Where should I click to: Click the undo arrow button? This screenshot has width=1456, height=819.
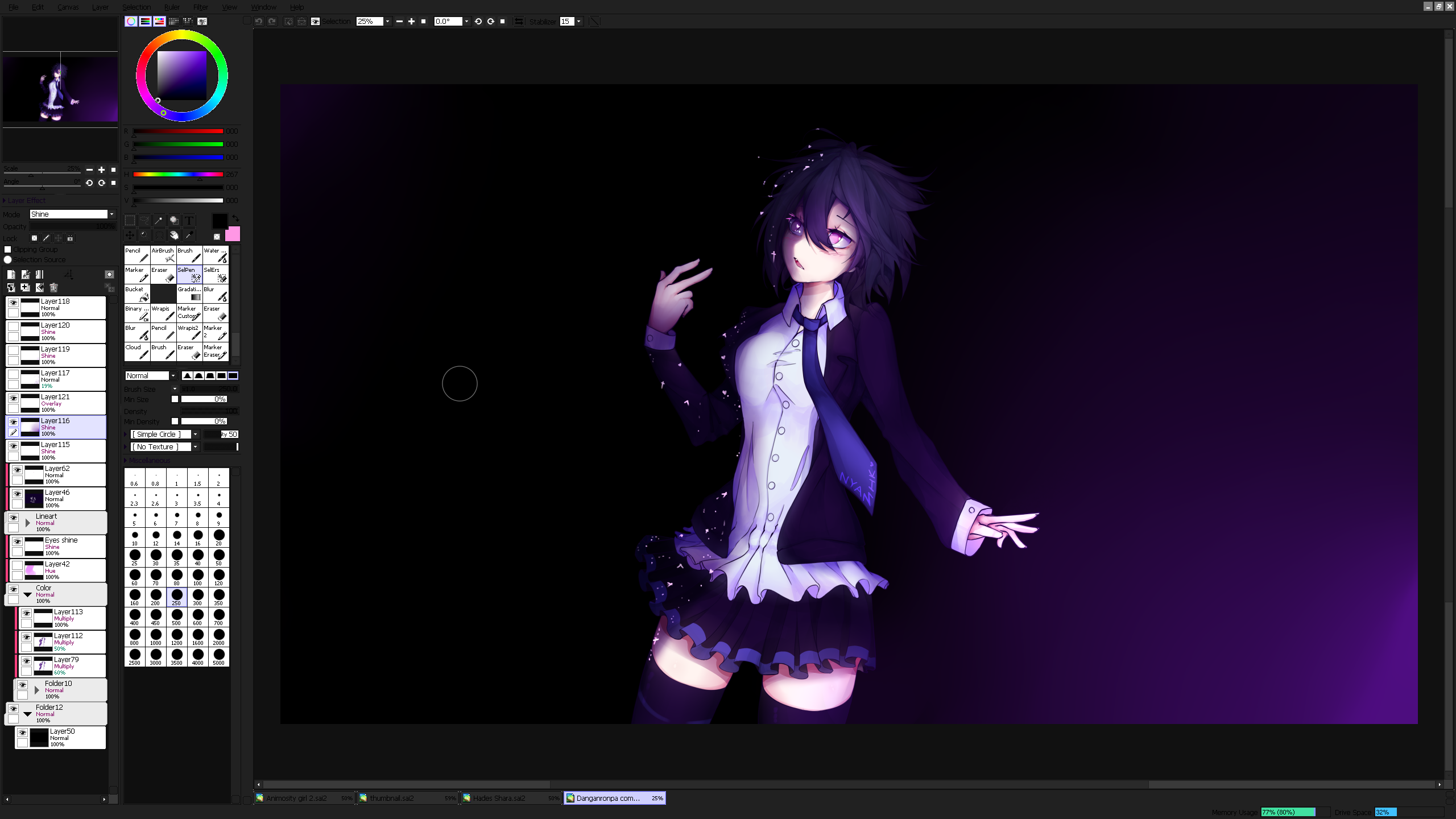coord(259,21)
